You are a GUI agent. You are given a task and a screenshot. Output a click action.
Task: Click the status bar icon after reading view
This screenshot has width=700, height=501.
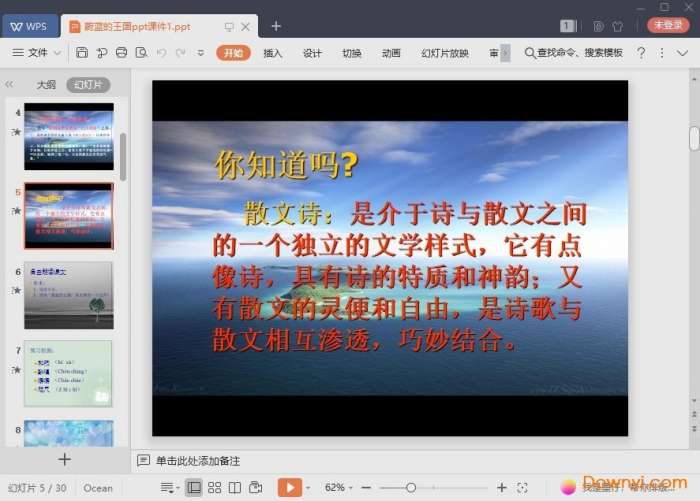pos(256,487)
